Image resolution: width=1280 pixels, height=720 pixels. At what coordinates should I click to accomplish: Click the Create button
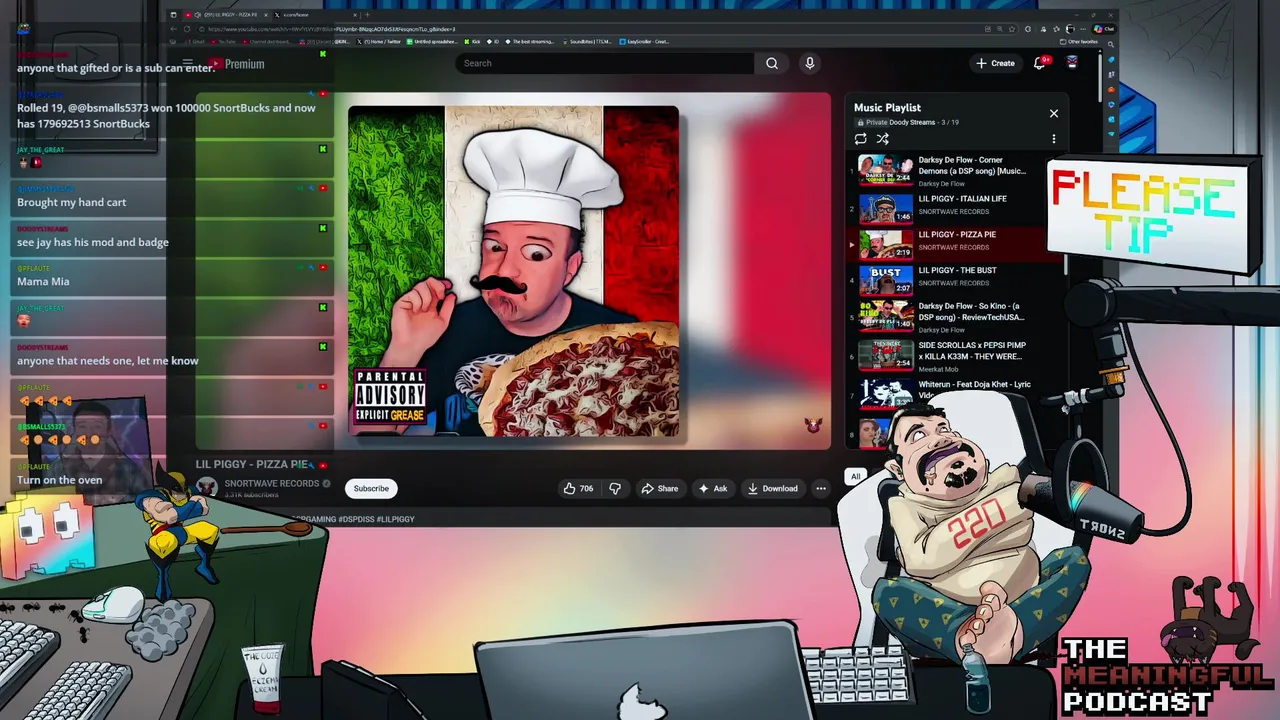coord(995,63)
